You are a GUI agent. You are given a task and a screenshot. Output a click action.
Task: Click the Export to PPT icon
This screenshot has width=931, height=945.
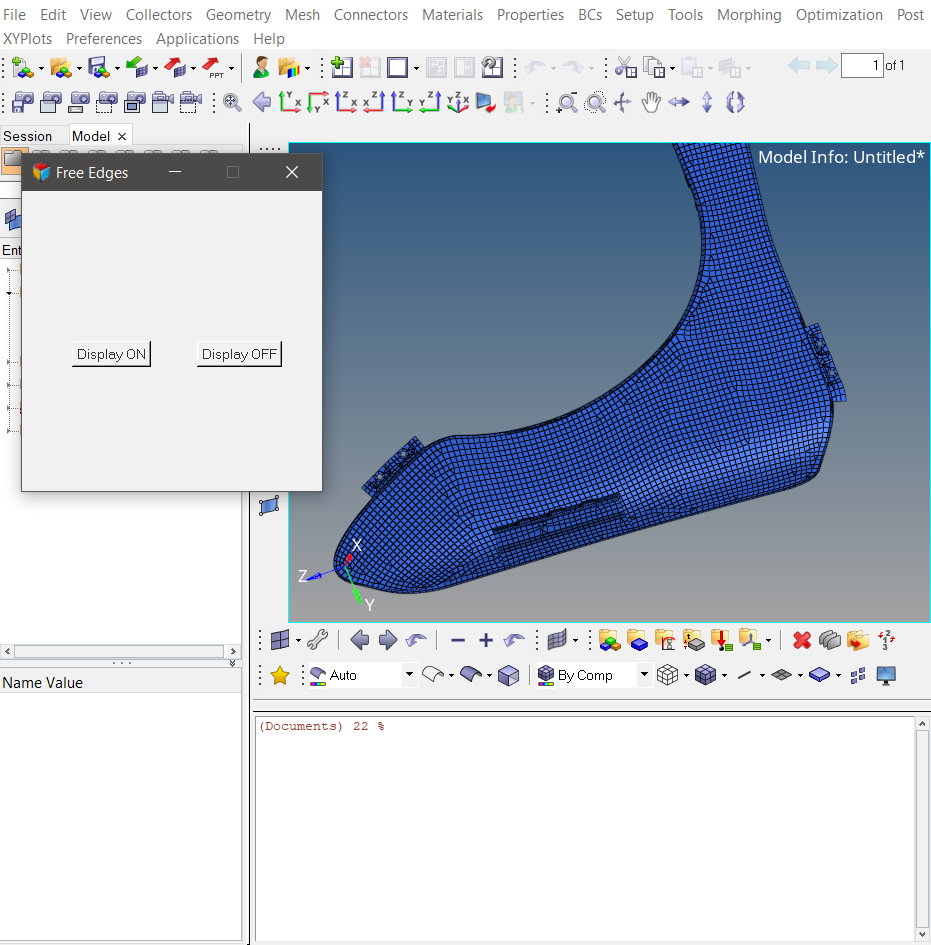click(x=213, y=68)
